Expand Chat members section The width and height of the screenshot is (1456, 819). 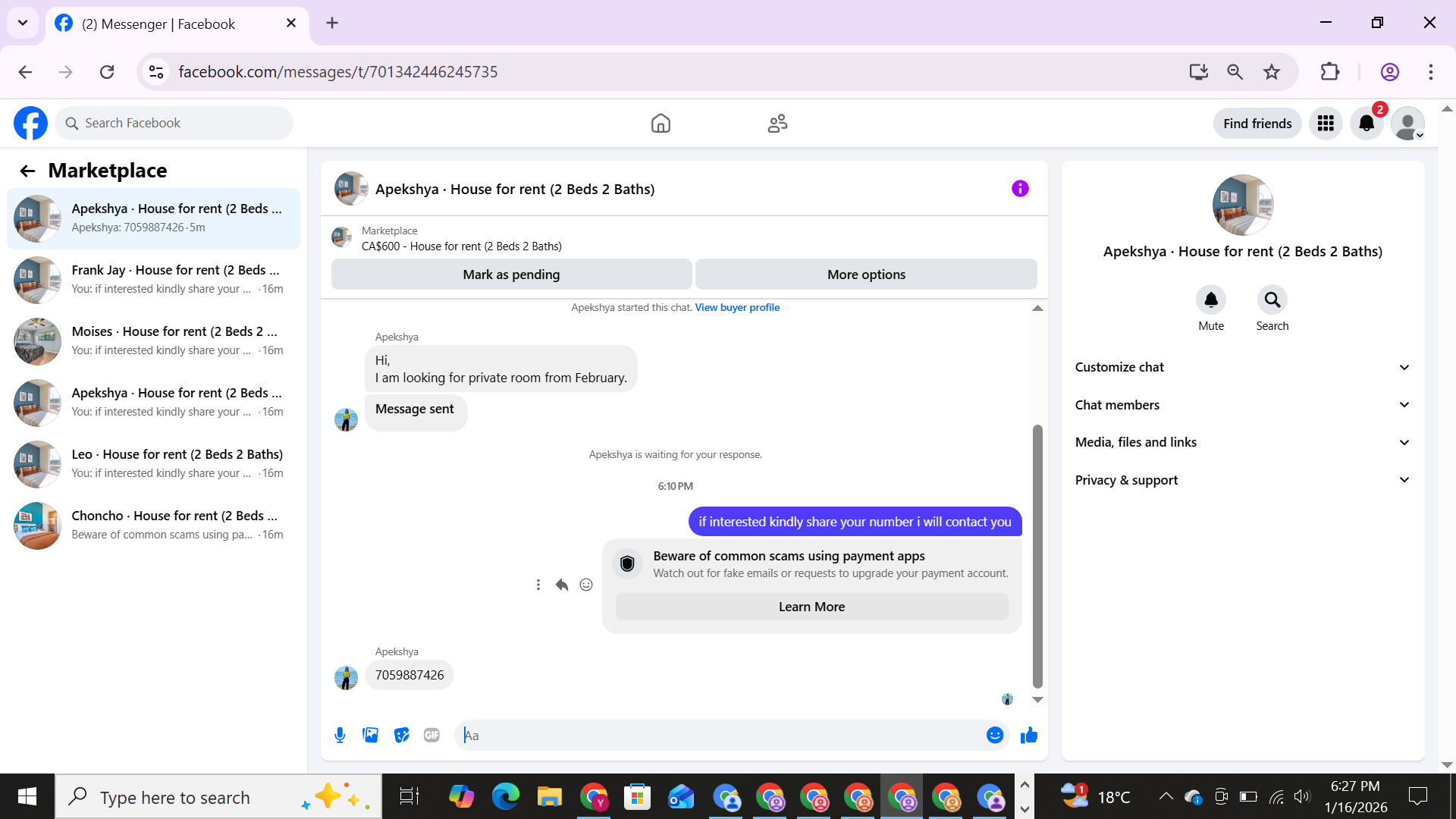click(1242, 405)
